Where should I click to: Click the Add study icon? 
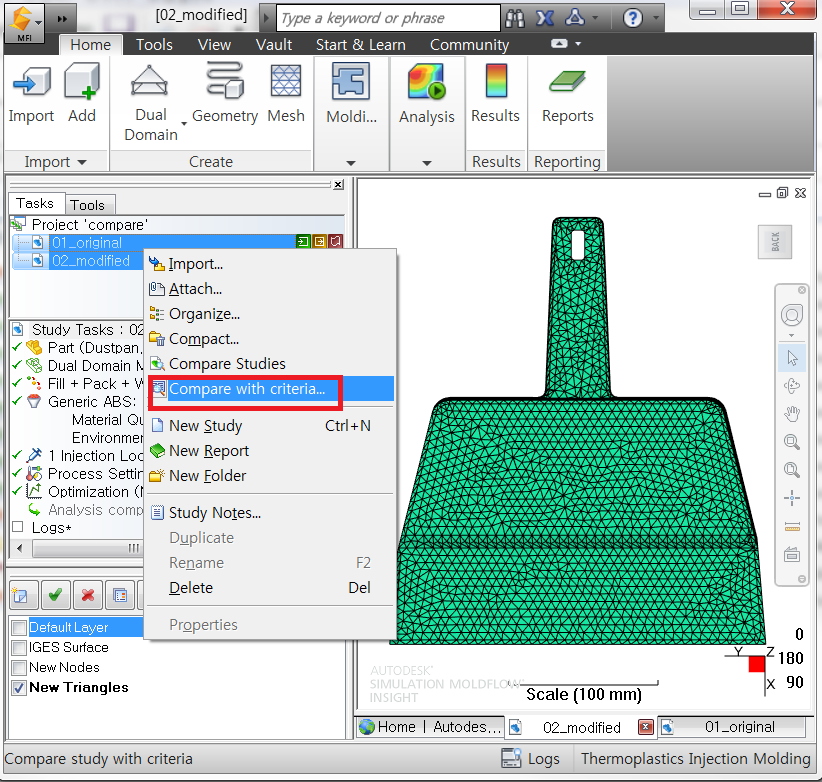click(82, 82)
